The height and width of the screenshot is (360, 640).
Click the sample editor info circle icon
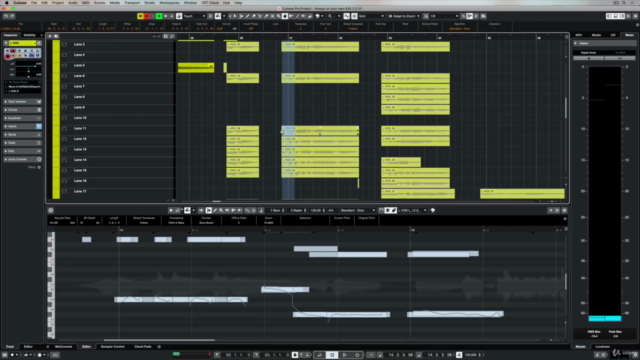click(51, 210)
